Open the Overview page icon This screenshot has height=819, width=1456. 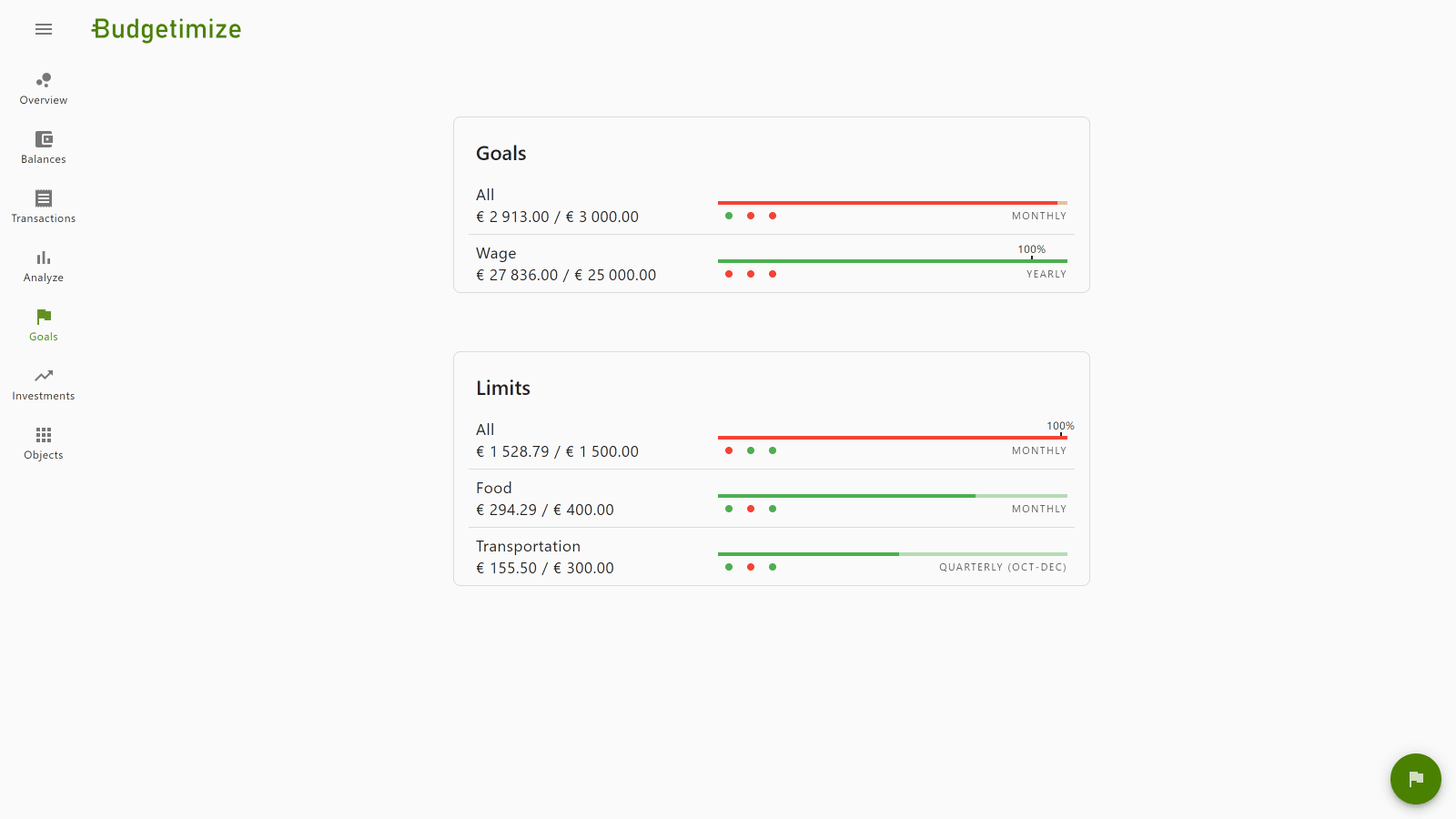pyautogui.click(x=44, y=80)
